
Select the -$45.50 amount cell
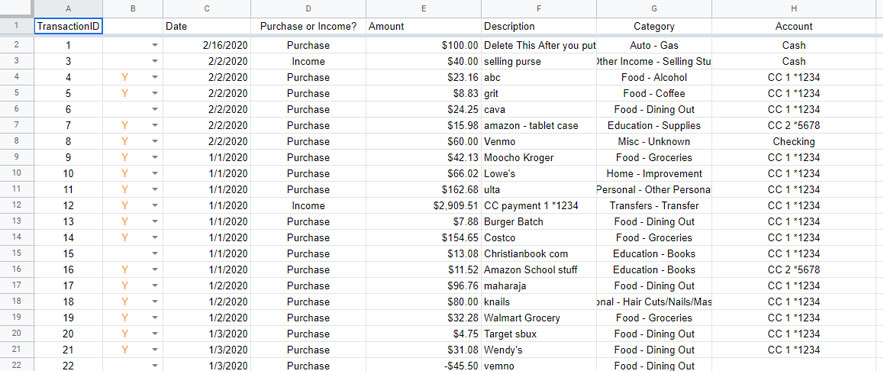pyautogui.click(x=423, y=366)
